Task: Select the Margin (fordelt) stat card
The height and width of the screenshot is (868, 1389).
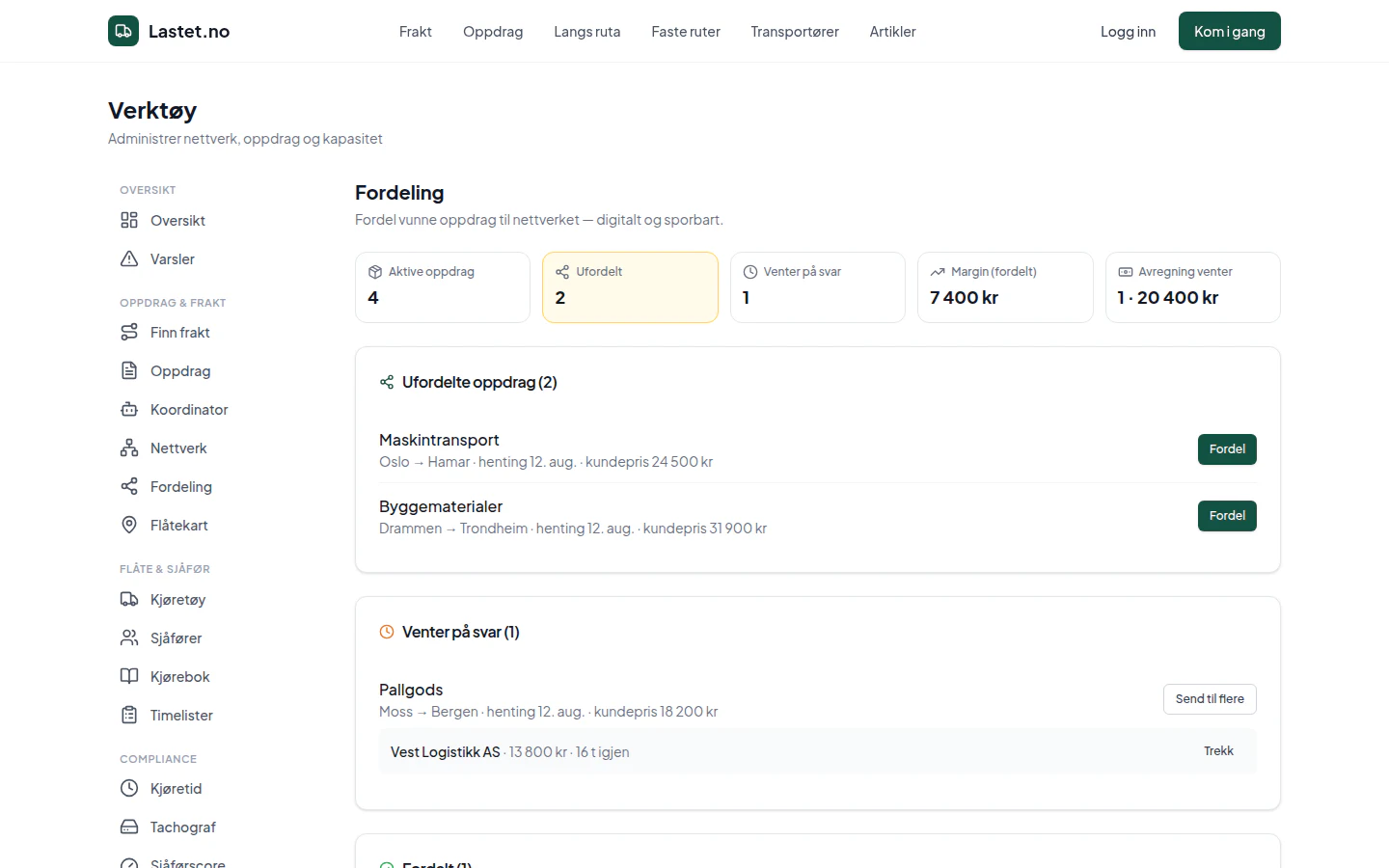Action: point(1005,287)
